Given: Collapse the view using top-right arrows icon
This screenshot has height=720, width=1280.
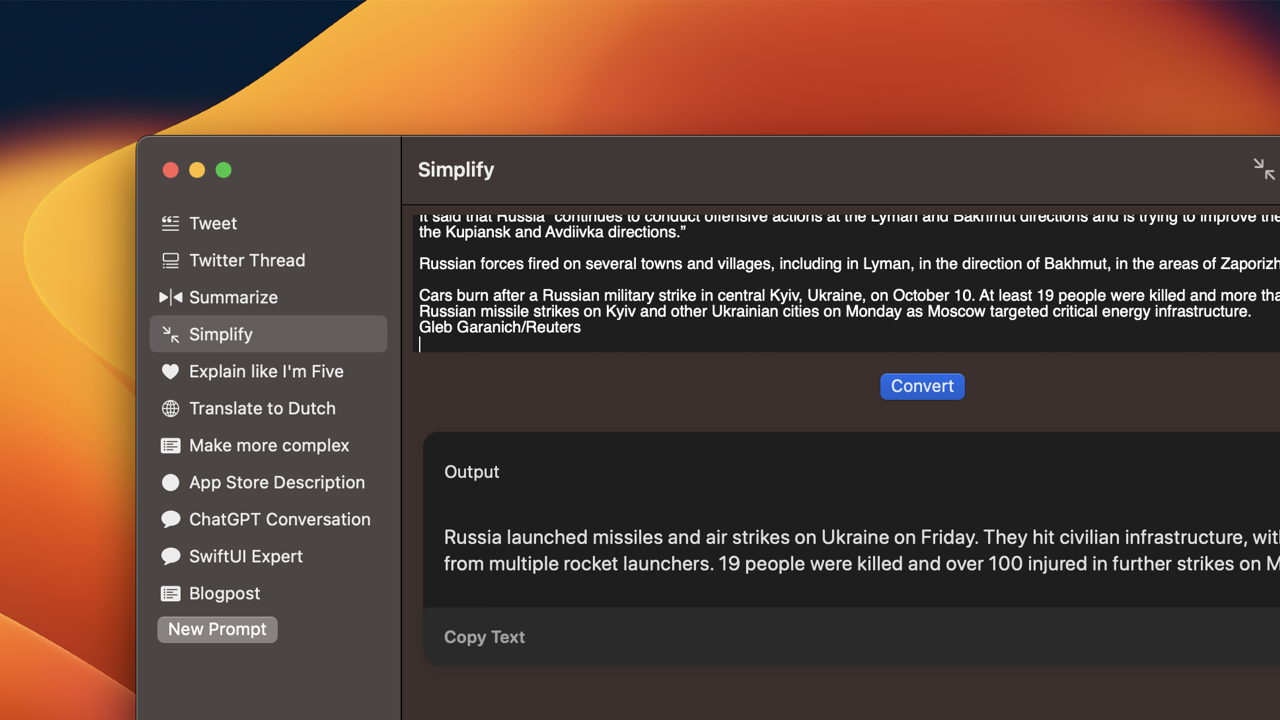Looking at the screenshot, I should [1264, 169].
